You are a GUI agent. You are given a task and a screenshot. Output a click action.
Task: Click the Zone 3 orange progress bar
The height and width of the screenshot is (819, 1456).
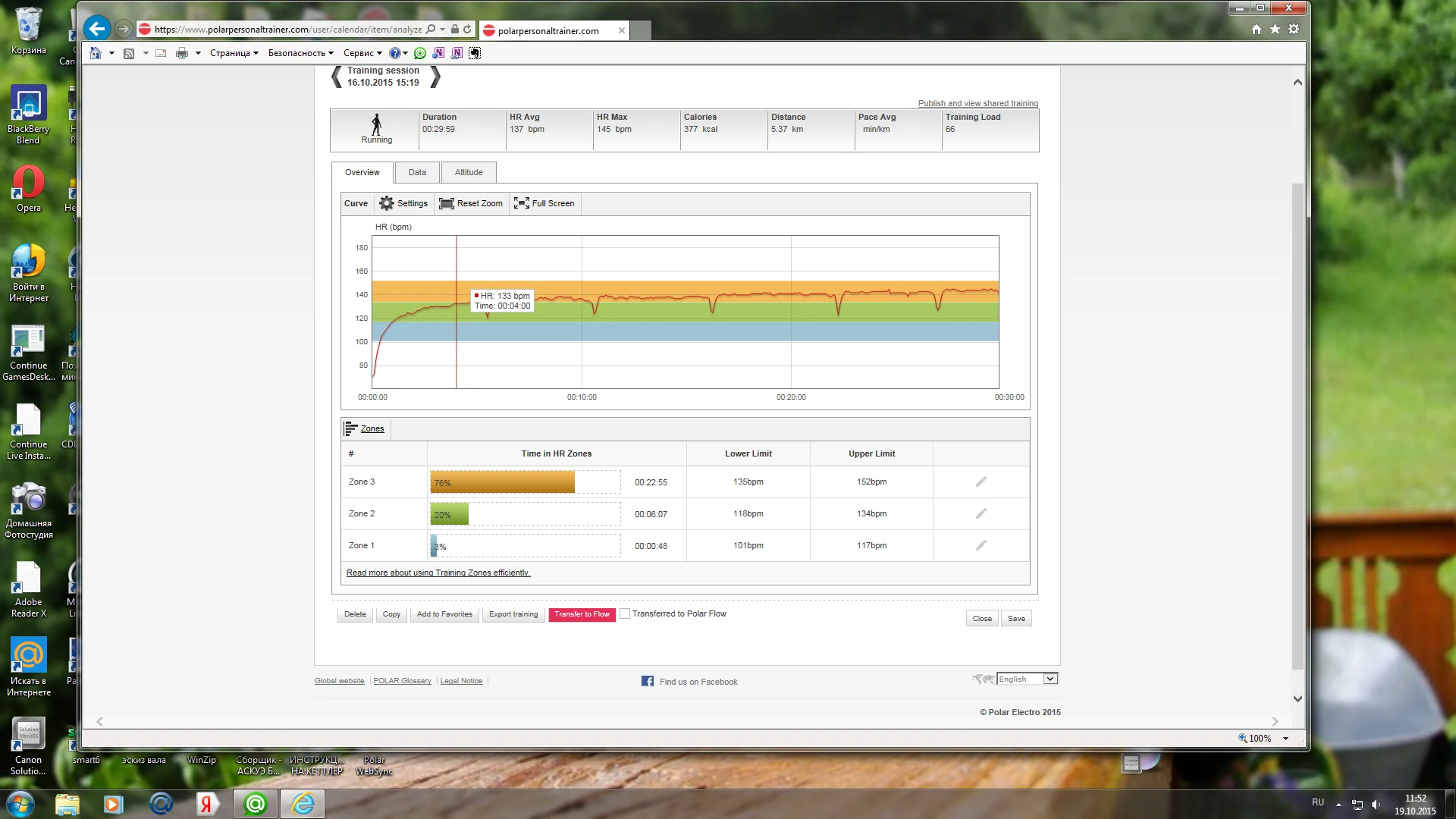[x=502, y=482]
